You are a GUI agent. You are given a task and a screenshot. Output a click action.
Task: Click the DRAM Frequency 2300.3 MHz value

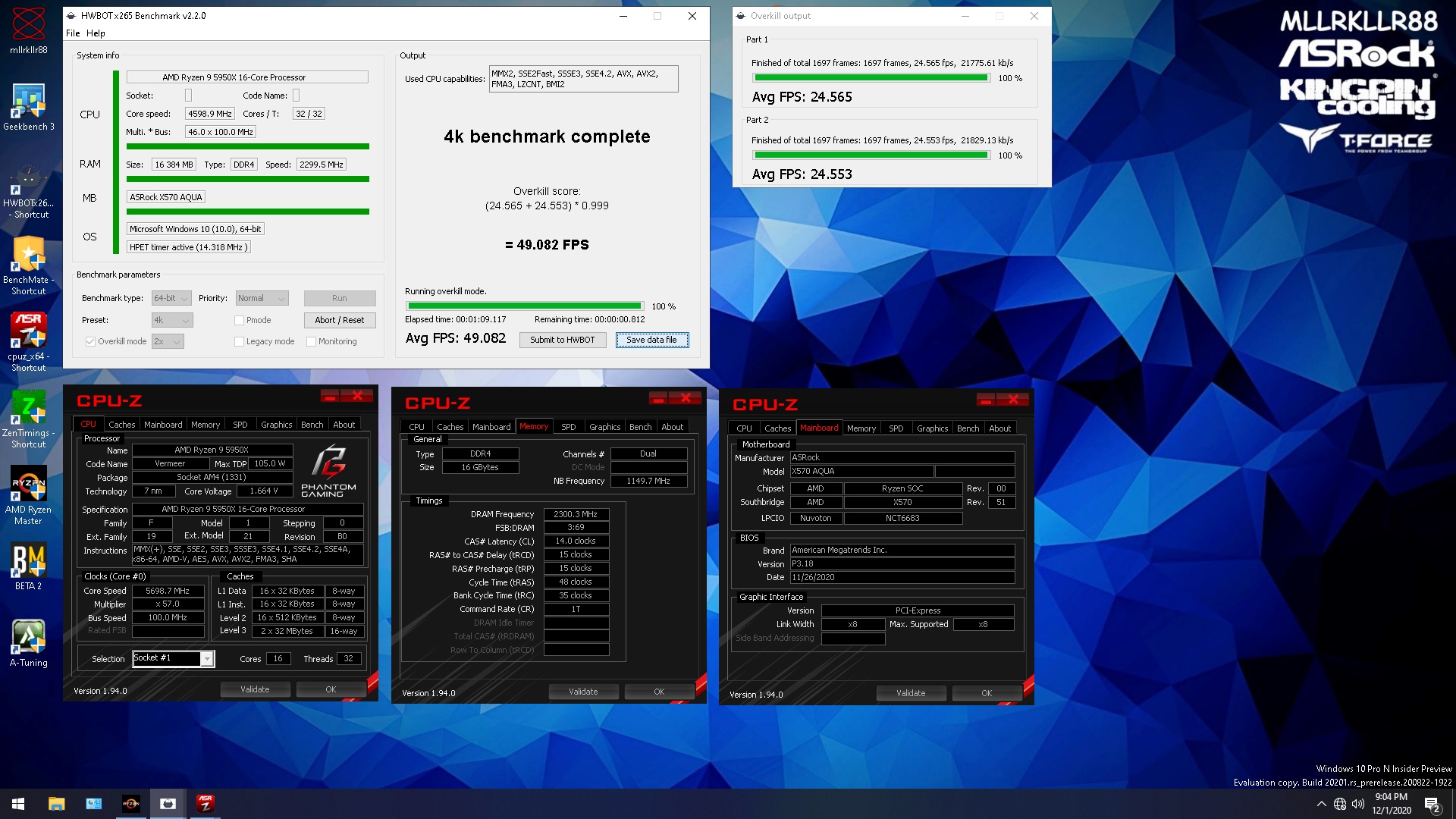click(x=576, y=514)
